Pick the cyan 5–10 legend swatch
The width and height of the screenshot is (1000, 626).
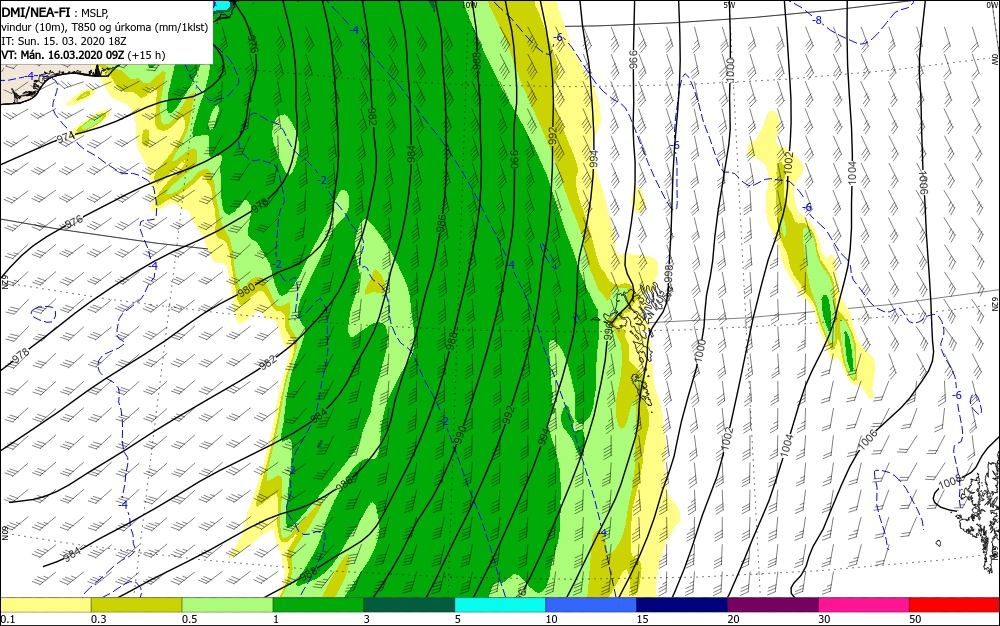pos(500,605)
